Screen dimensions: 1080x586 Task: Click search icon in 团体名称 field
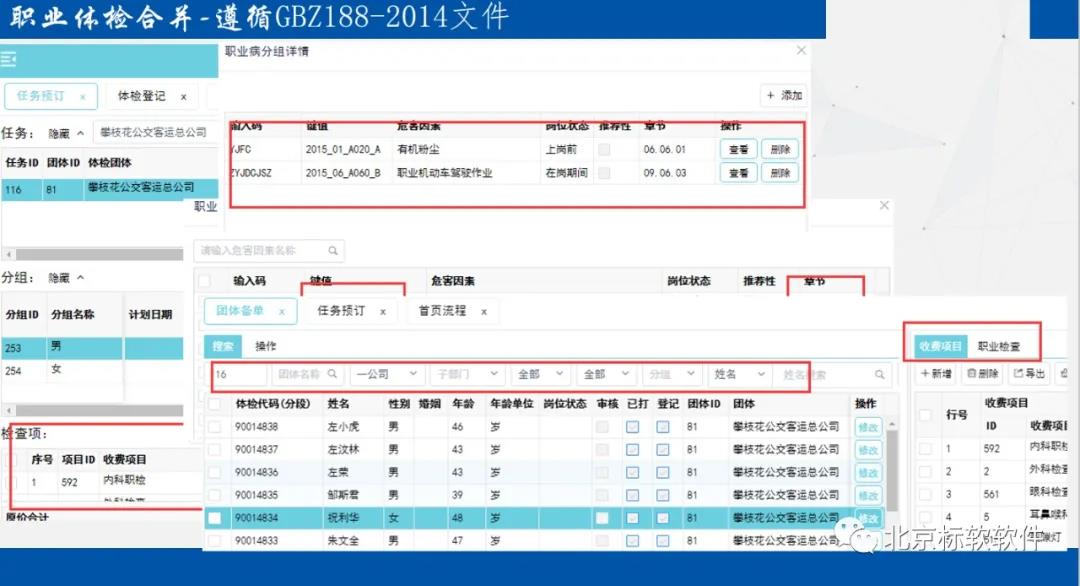(332, 374)
